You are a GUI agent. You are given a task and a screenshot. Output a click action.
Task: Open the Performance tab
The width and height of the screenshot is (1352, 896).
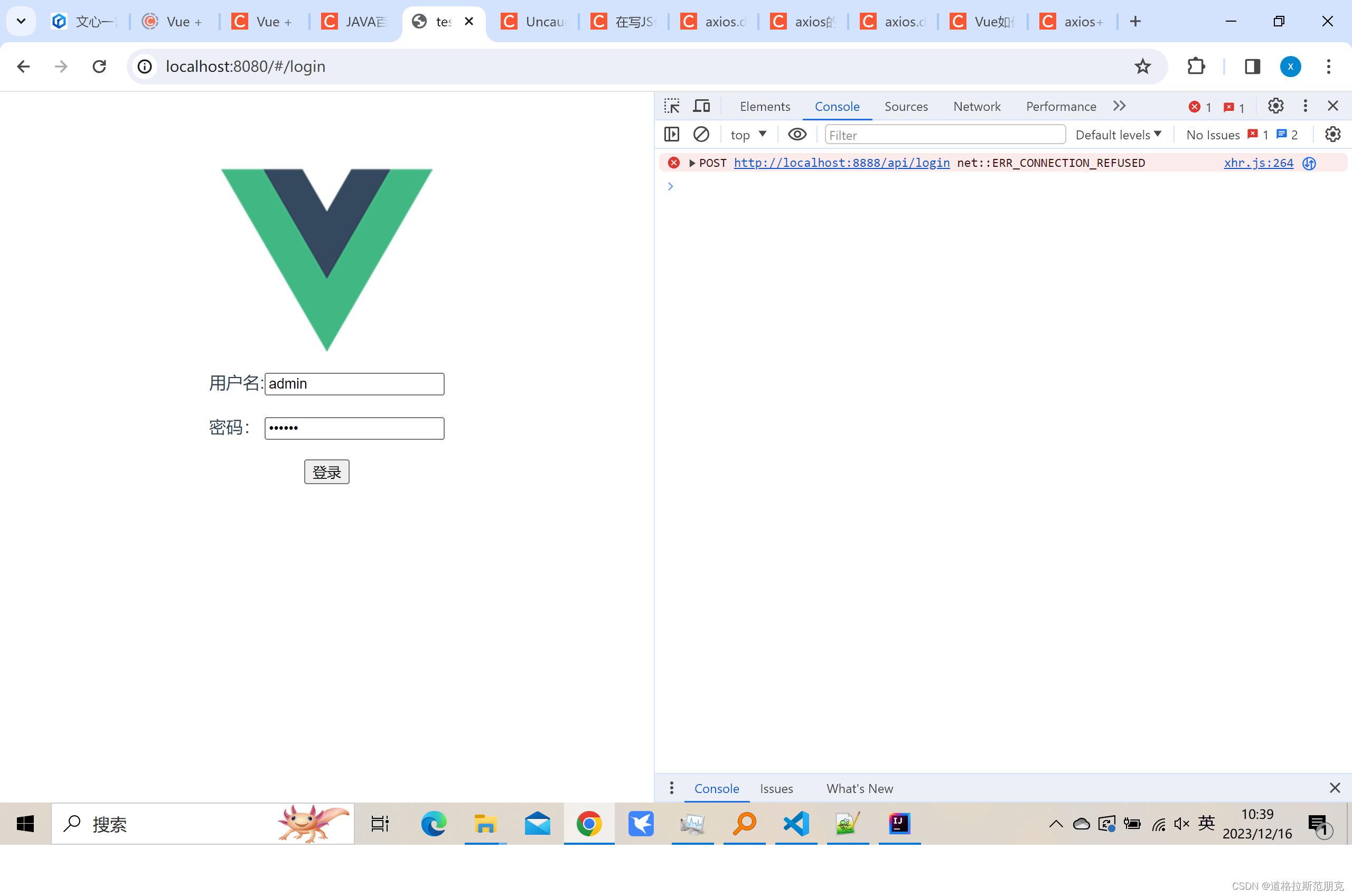[1060, 106]
